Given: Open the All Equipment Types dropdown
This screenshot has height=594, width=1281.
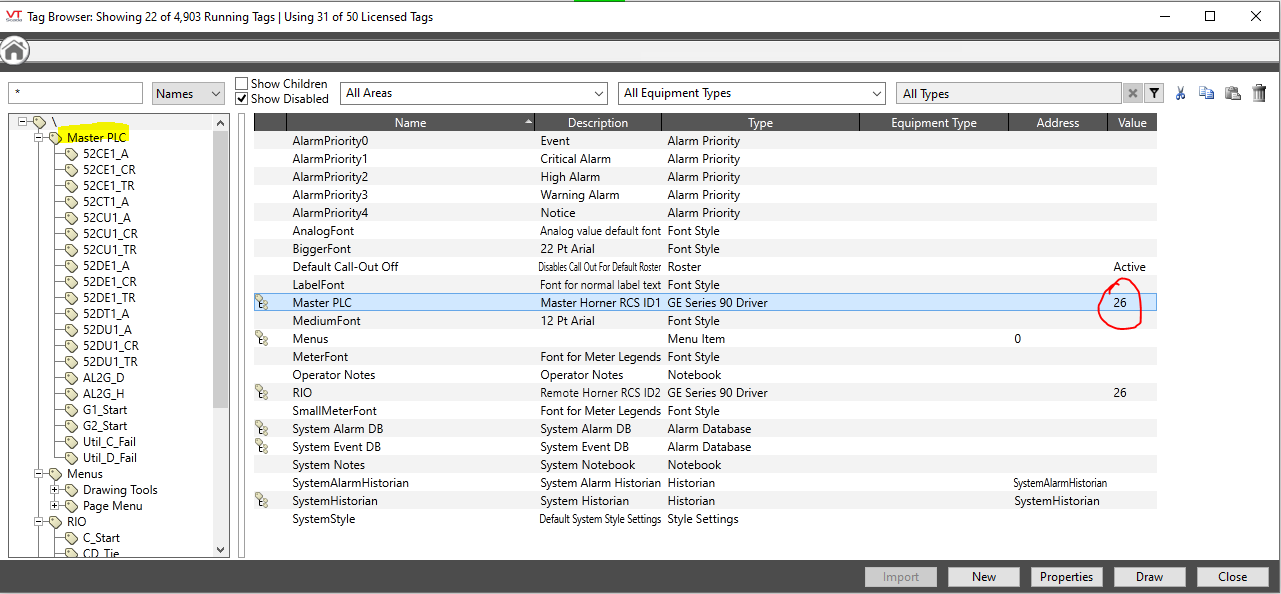Looking at the screenshot, I should click(x=752, y=93).
